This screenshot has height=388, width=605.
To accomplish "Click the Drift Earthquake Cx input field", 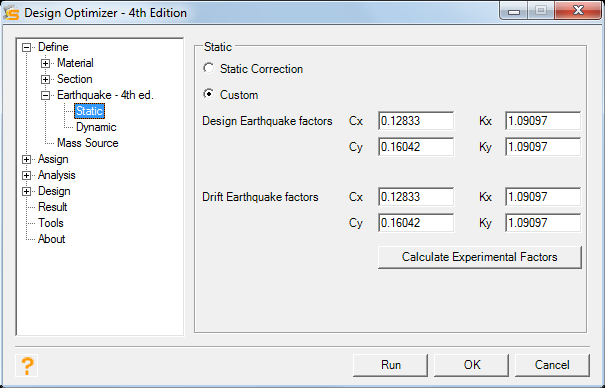I will pos(416,197).
